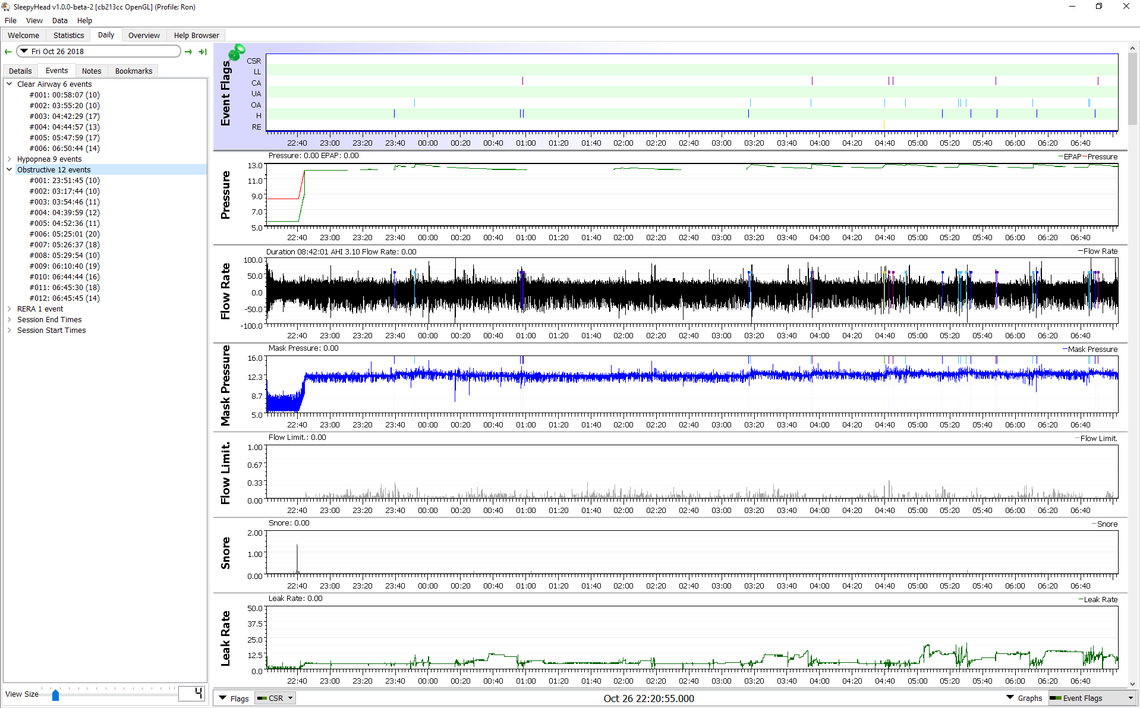Click the Flow Limit. graph title label
1140x708 pixels.
(225, 473)
